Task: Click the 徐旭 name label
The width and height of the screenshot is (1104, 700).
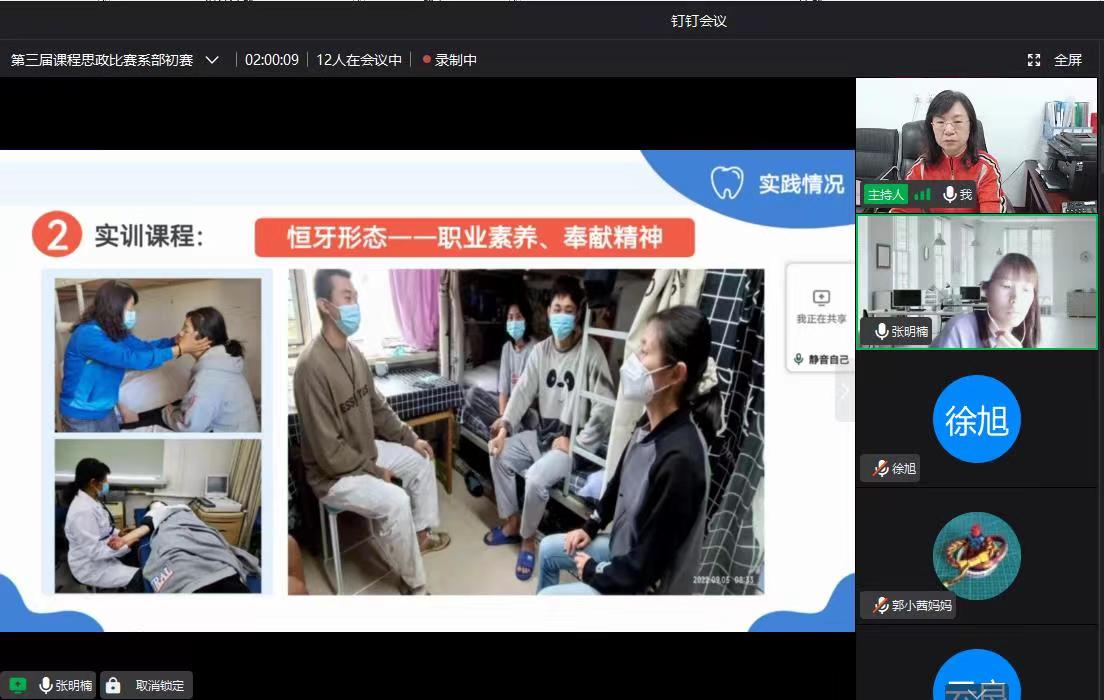Action: tap(904, 468)
